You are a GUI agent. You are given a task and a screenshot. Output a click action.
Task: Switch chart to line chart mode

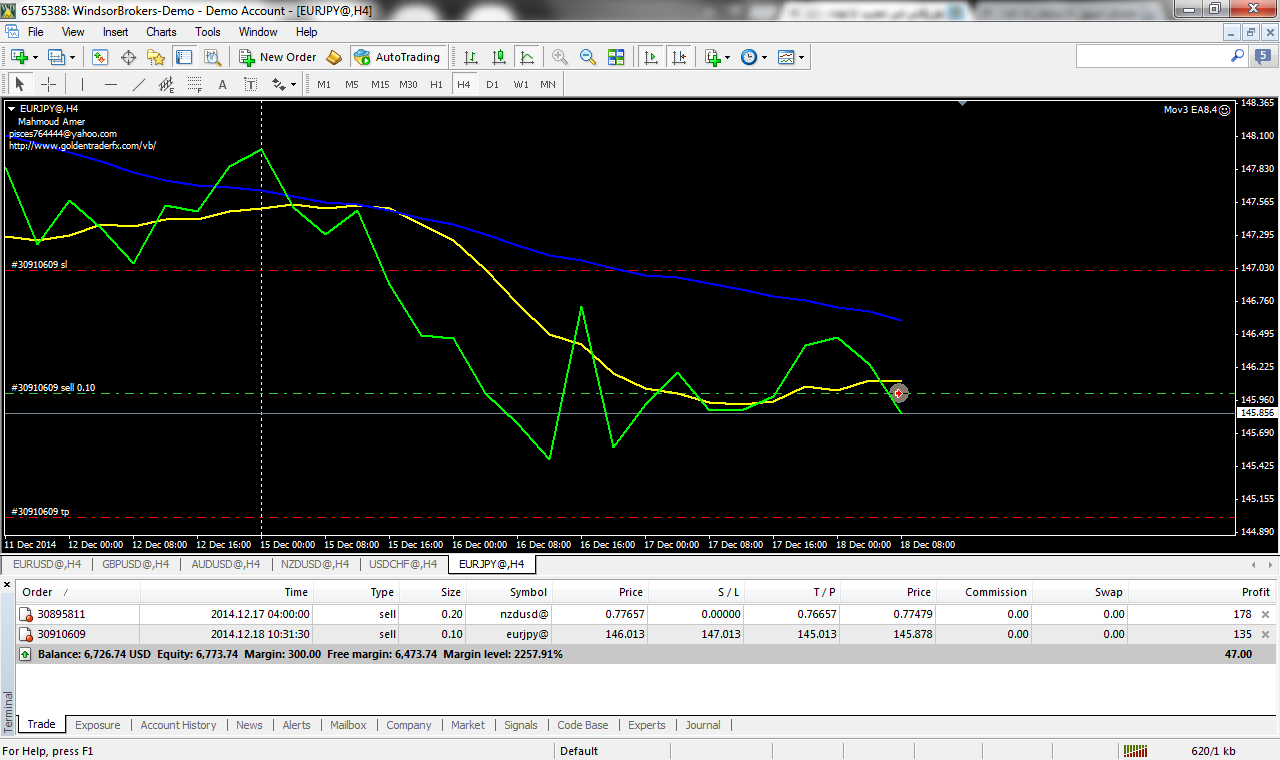pos(527,57)
